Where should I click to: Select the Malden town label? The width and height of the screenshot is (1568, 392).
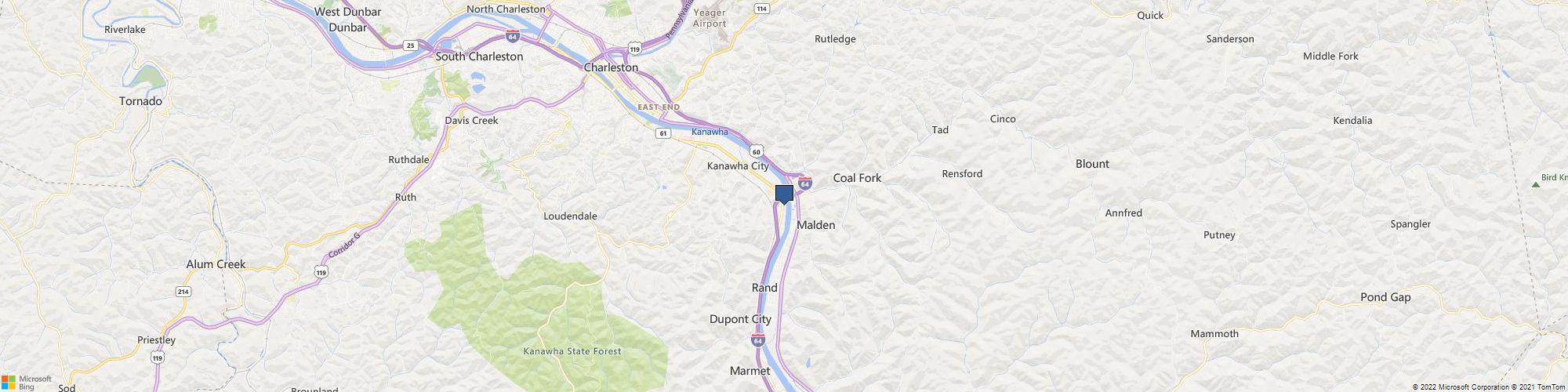point(816,225)
